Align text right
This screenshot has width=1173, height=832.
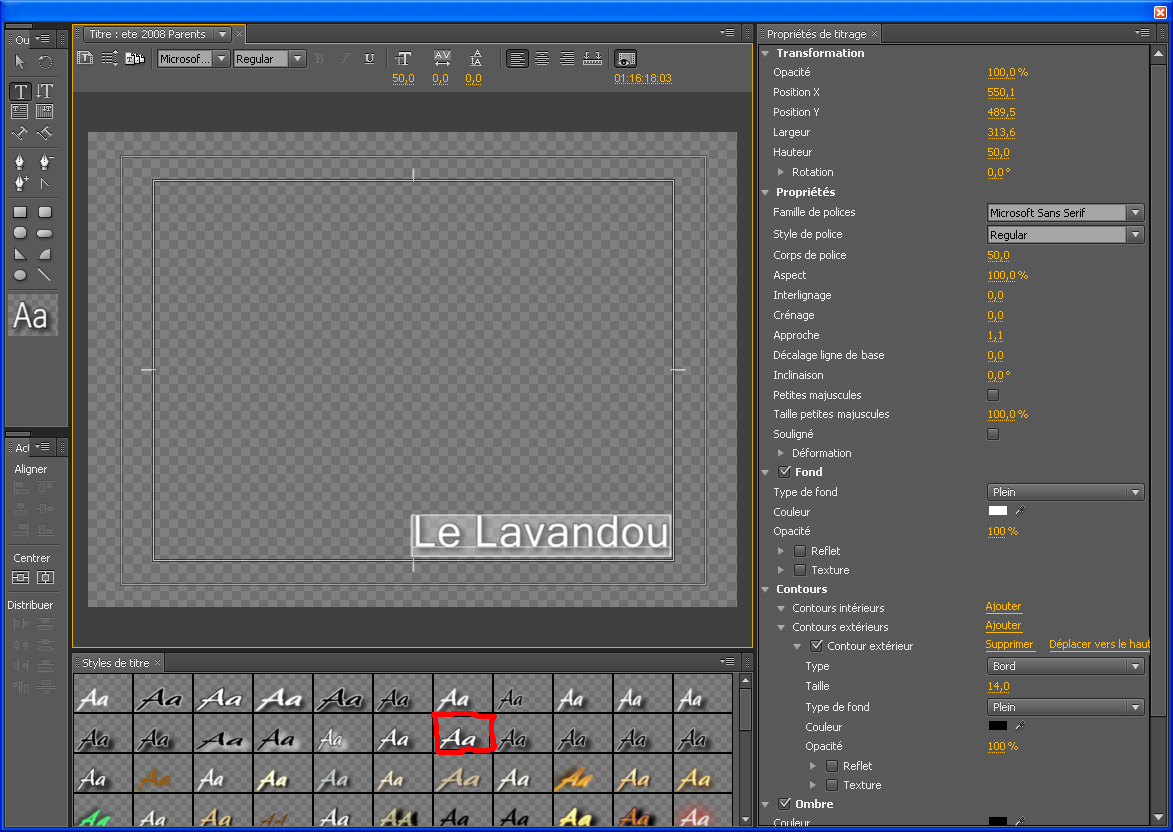point(567,58)
